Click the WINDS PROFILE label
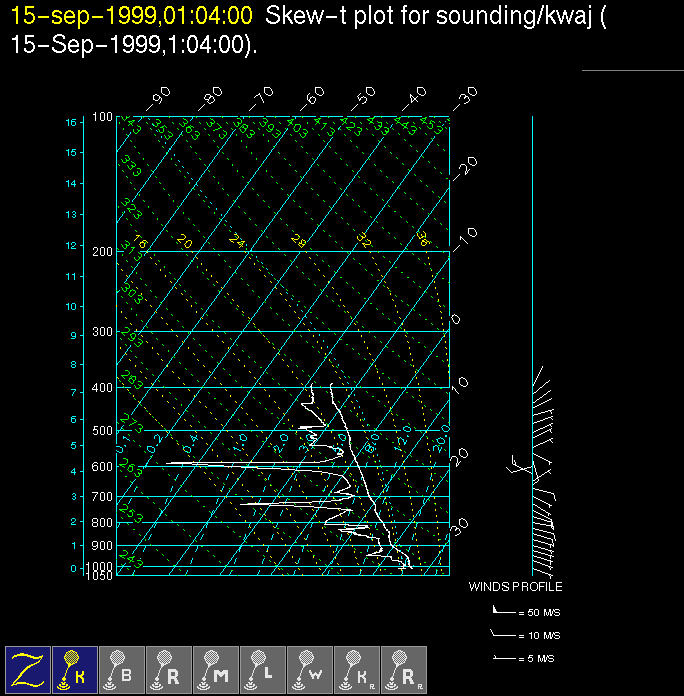 point(515,587)
